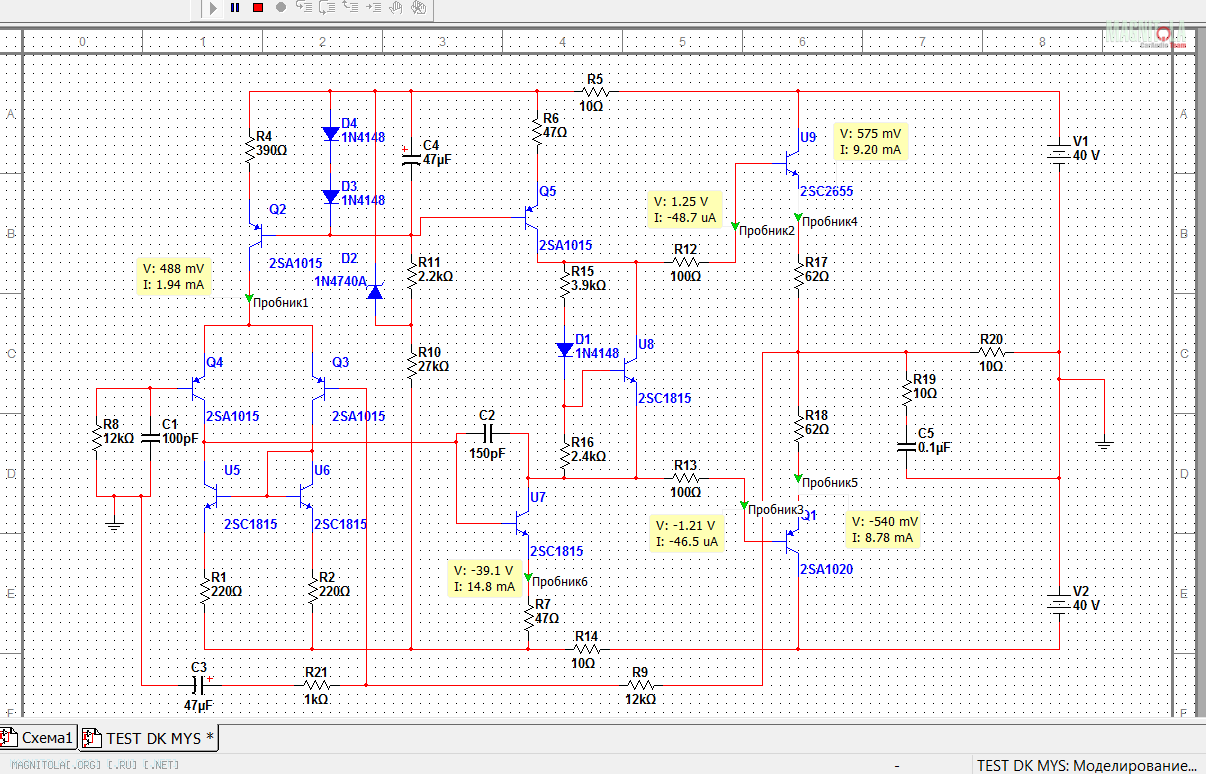Click the D2 1N4740A Zener diode
1206x774 pixels.
tap(375, 292)
